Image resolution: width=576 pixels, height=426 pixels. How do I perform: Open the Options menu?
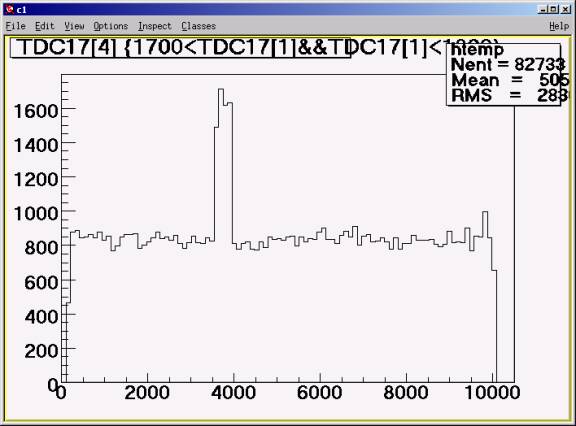point(111,26)
